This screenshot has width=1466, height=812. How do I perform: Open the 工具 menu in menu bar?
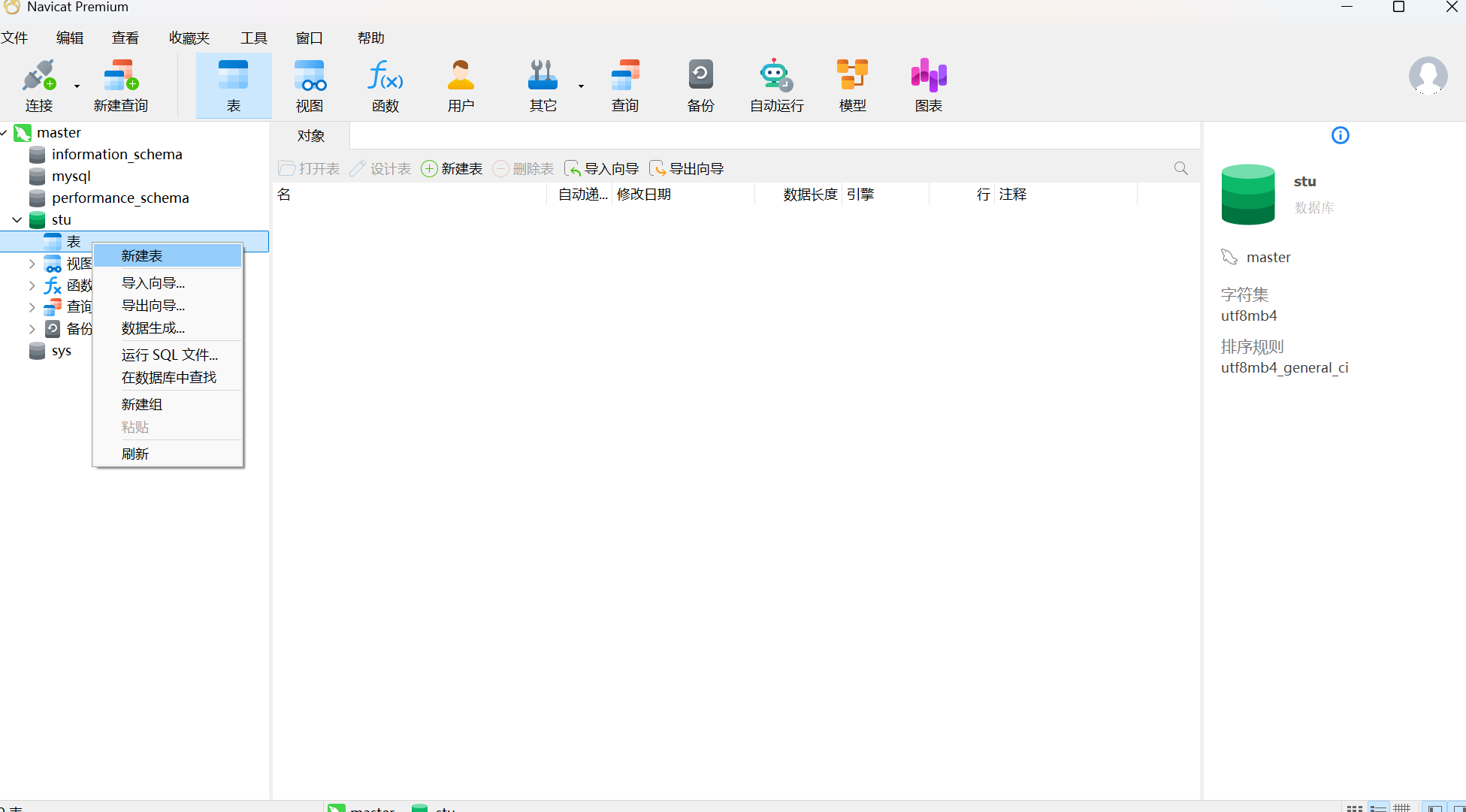[x=253, y=38]
